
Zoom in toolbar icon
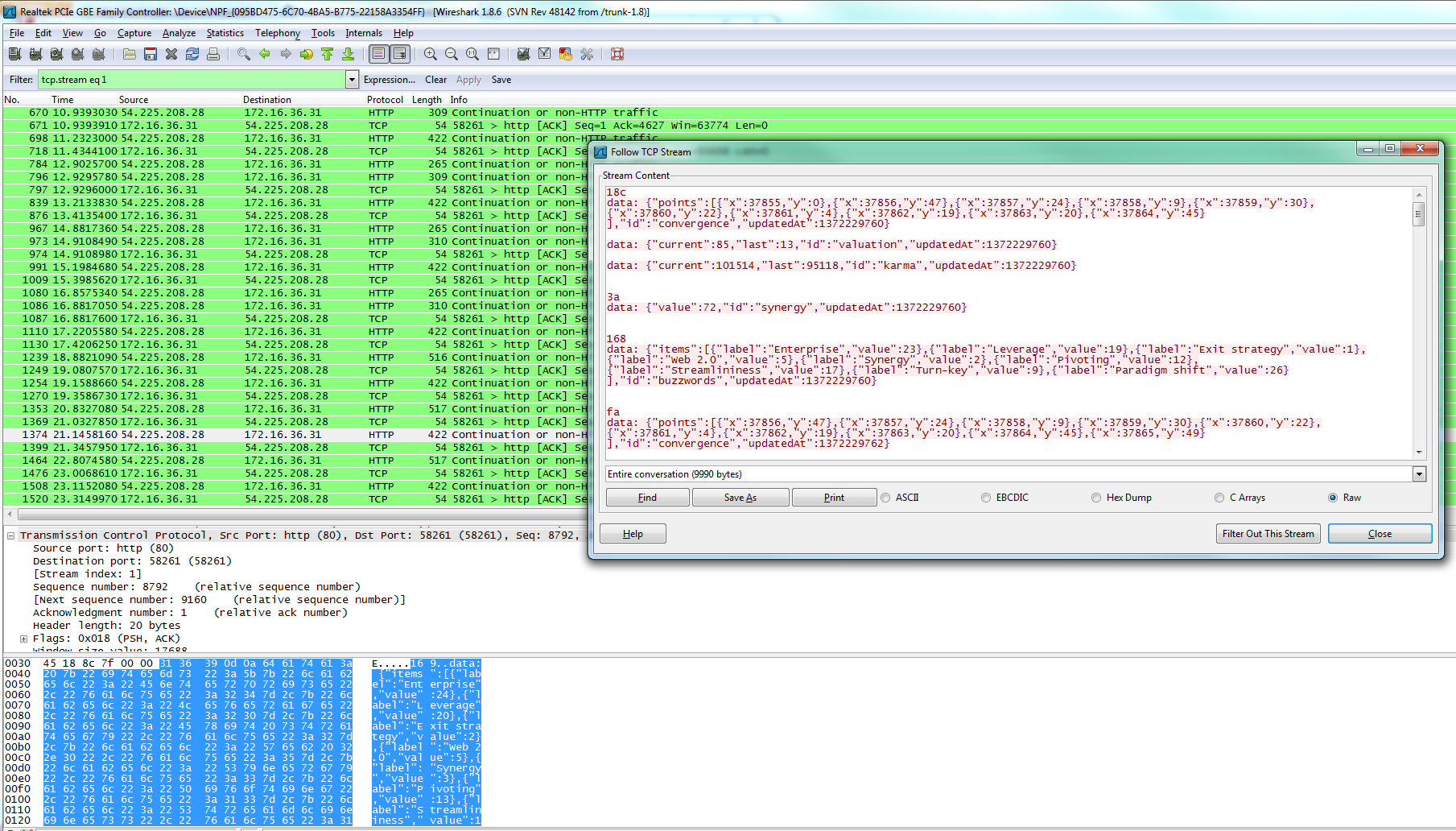[x=431, y=54]
